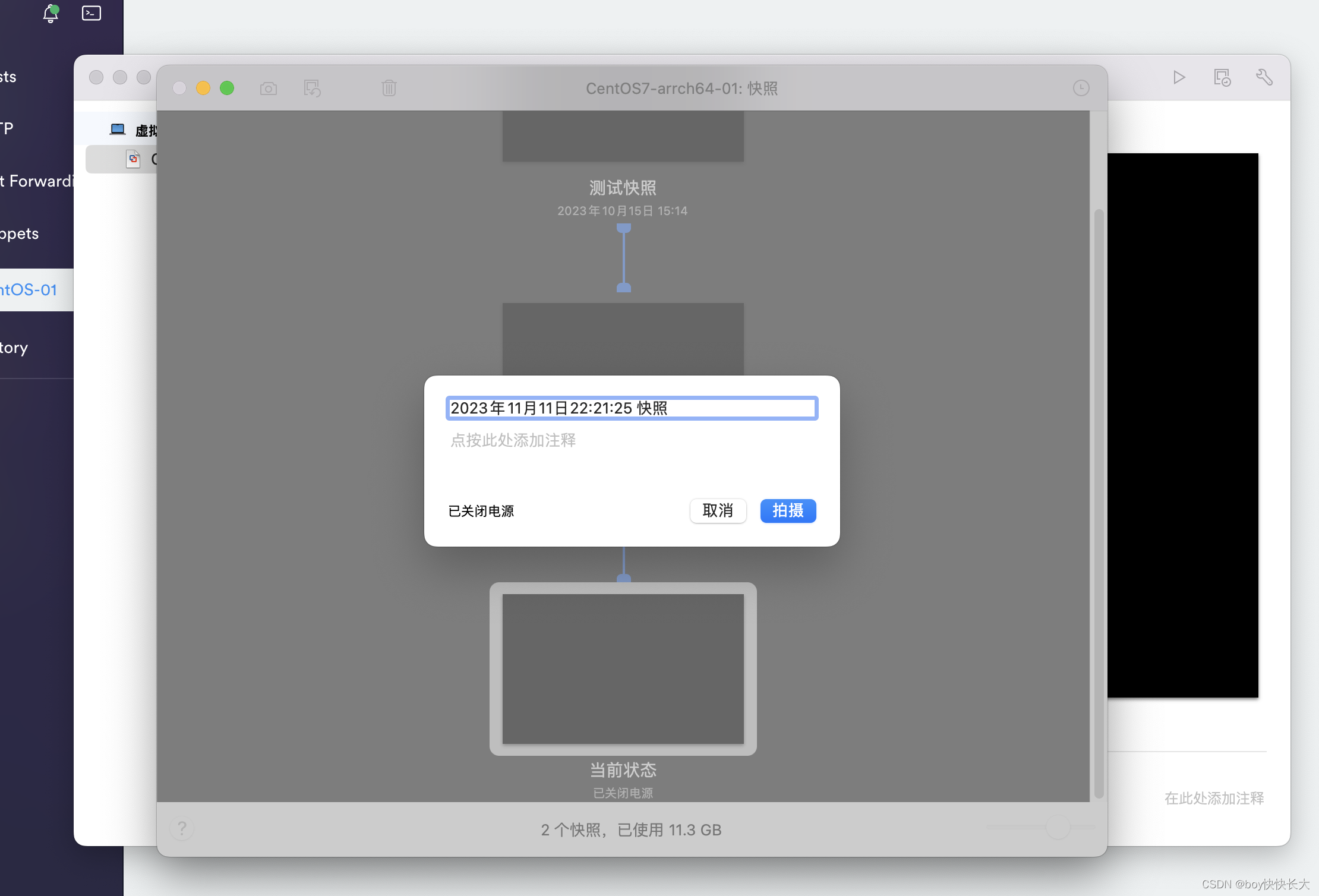
Task: Click the snapshot camera icon
Action: 269,88
